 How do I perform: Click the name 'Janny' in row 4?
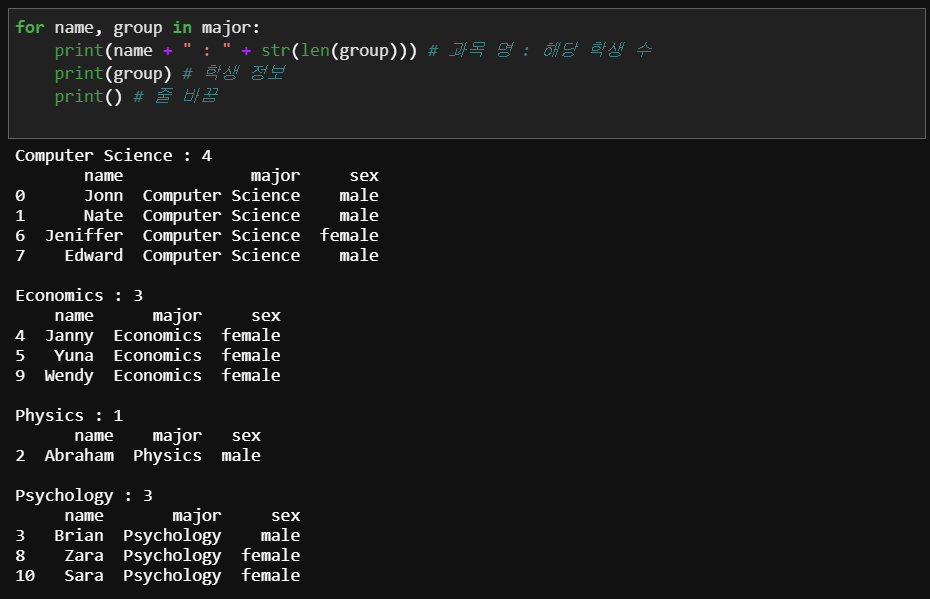pos(69,336)
